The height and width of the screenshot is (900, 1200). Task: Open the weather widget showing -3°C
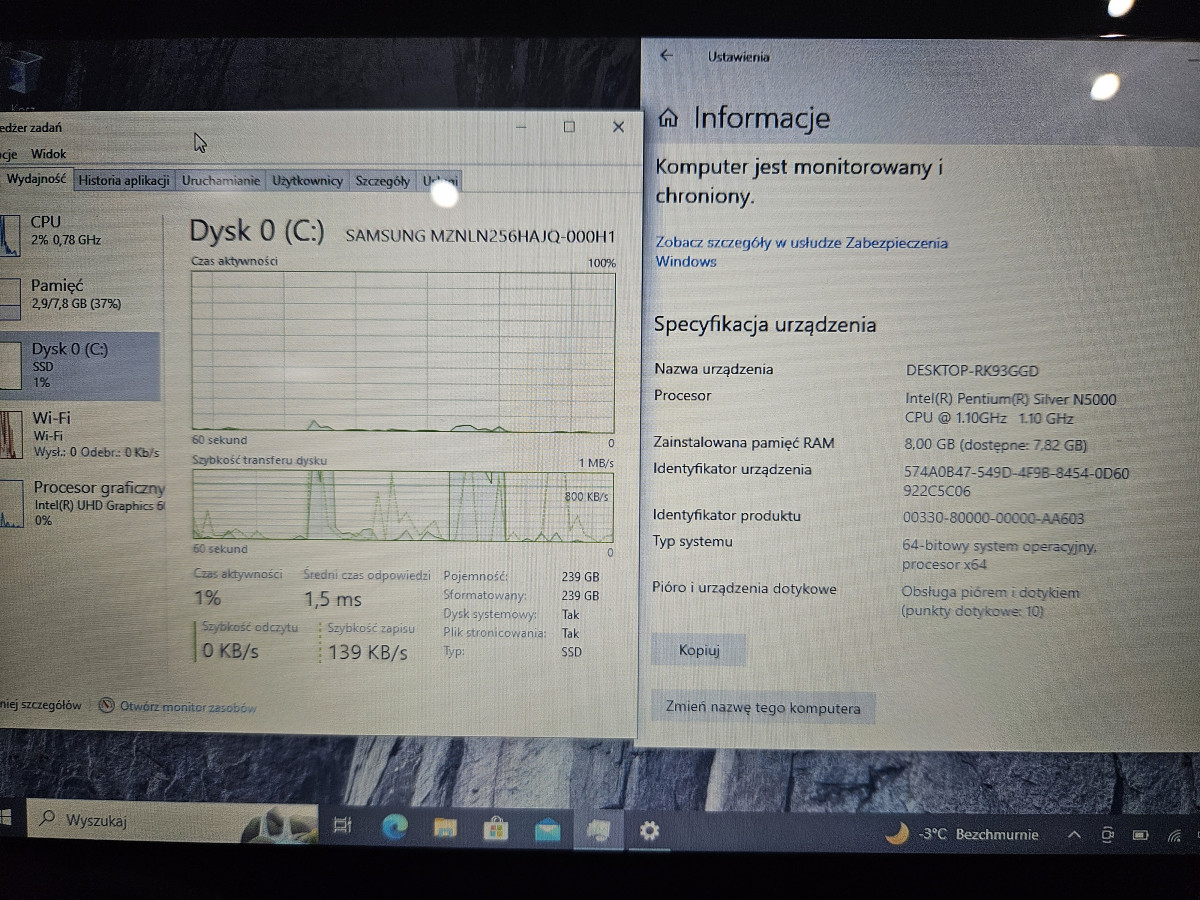coord(962,833)
